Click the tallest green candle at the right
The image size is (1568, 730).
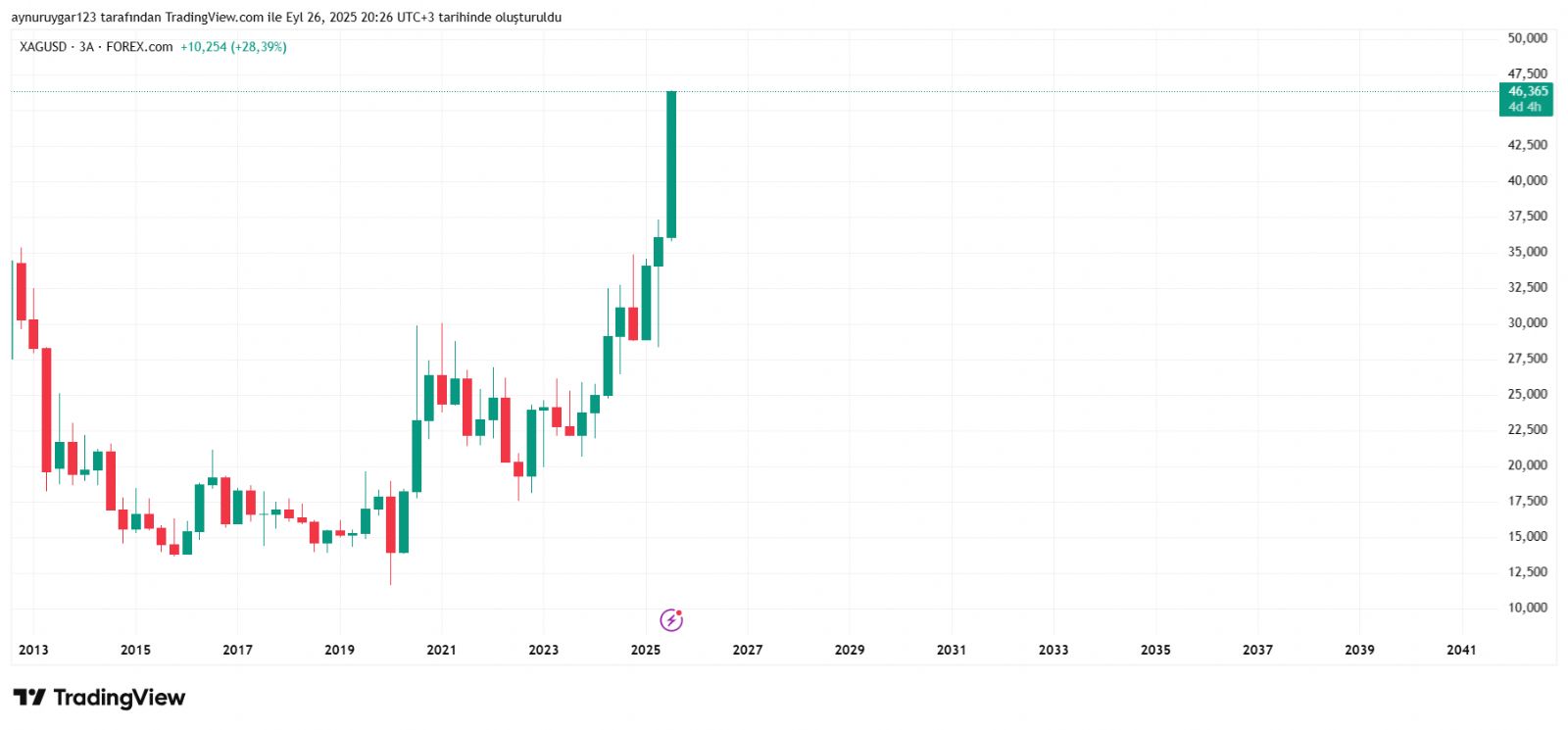tap(671, 164)
